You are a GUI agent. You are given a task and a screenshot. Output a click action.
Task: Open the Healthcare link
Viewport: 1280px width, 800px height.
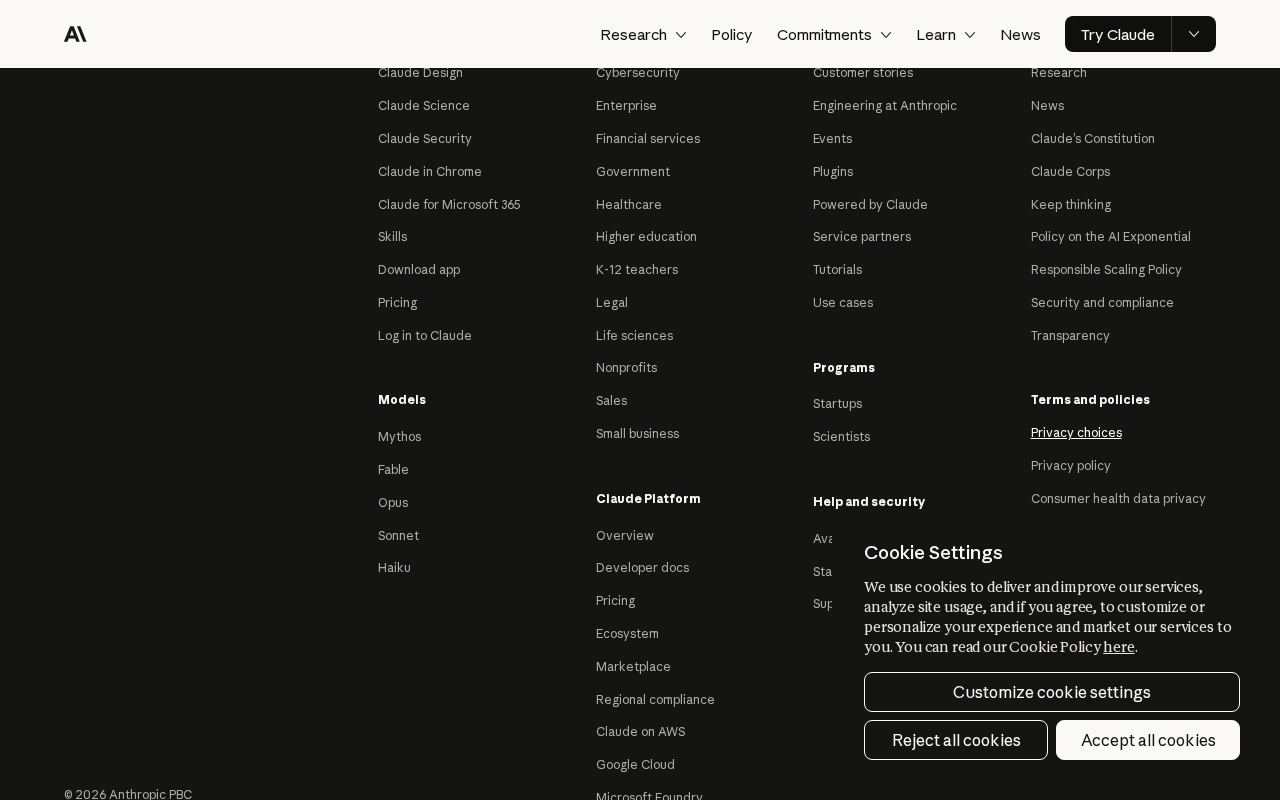[x=629, y=204]
